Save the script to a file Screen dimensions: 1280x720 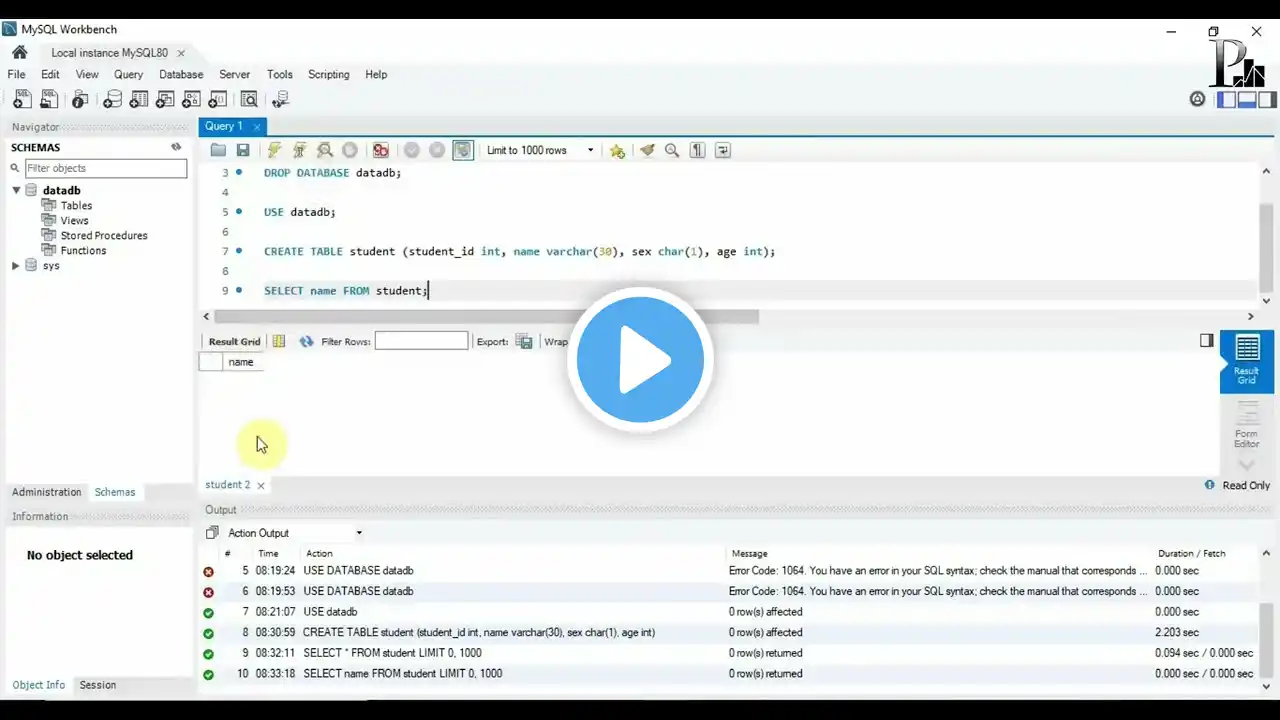[x=243, y=150]
